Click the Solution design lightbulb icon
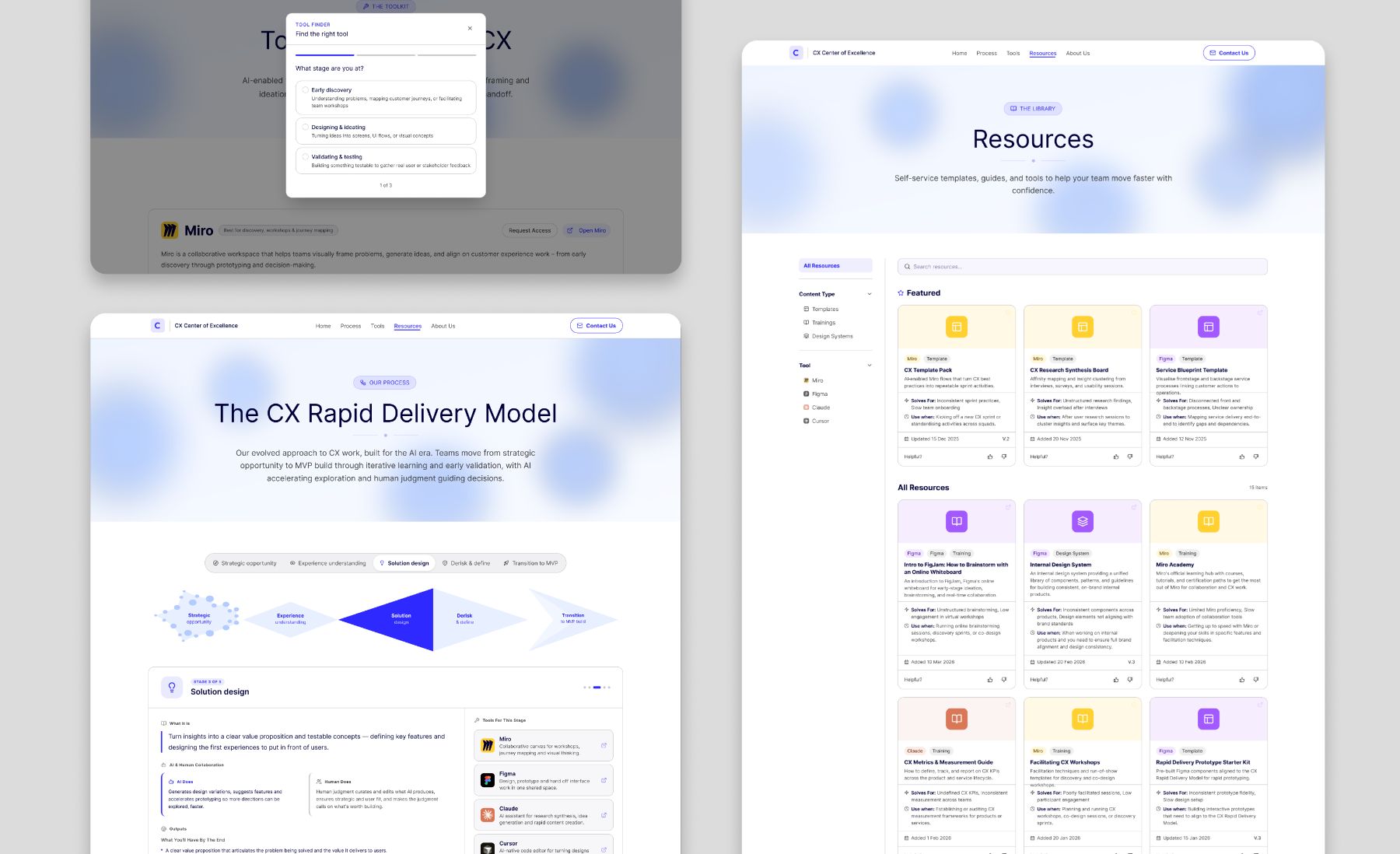The image size is (1400, 854). pos(172,688)
